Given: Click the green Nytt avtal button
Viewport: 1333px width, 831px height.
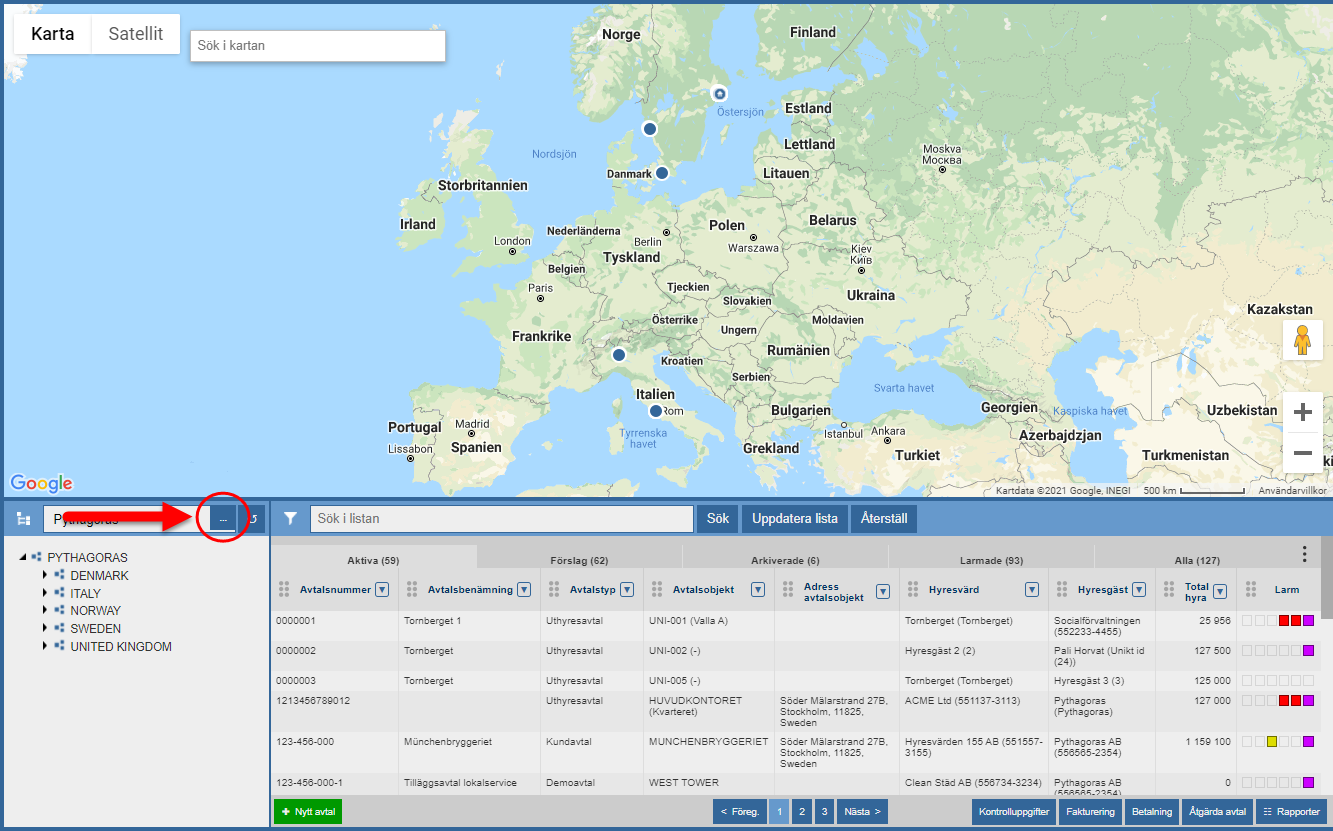Looking at the screenshot, I should (x=308, y=812).
